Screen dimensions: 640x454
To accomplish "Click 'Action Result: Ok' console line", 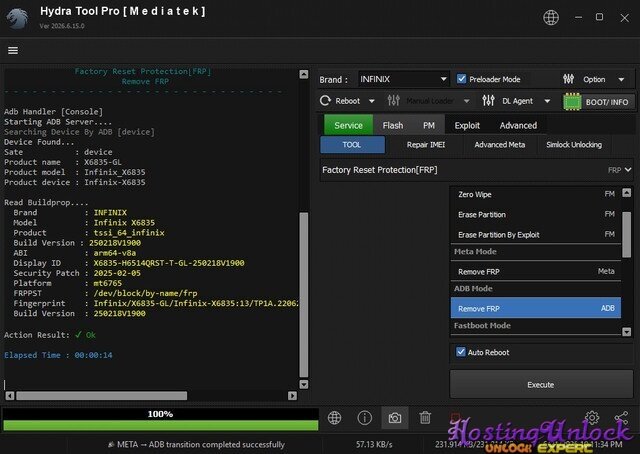I will [50, 335].
